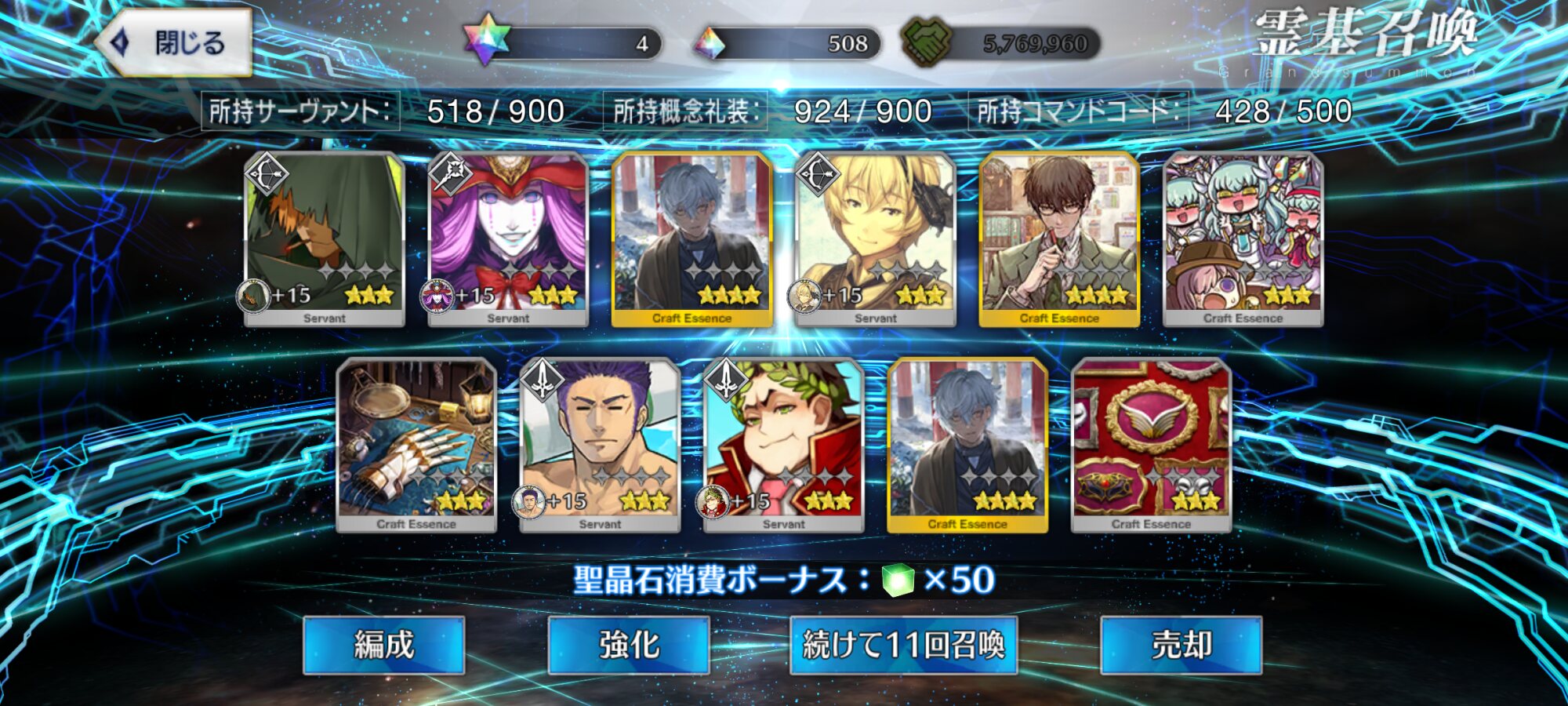Select the golden gauntlet Craft Essence card

(x=416, y=445)
